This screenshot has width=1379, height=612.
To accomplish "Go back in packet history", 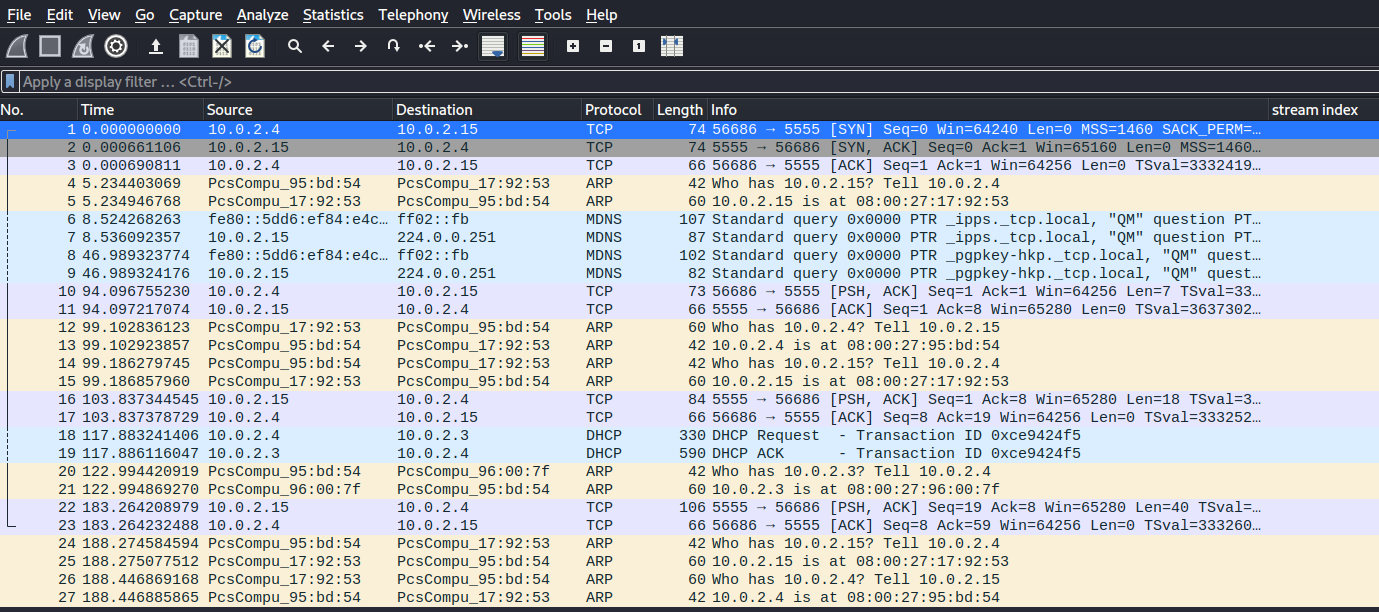I will 327,46.
